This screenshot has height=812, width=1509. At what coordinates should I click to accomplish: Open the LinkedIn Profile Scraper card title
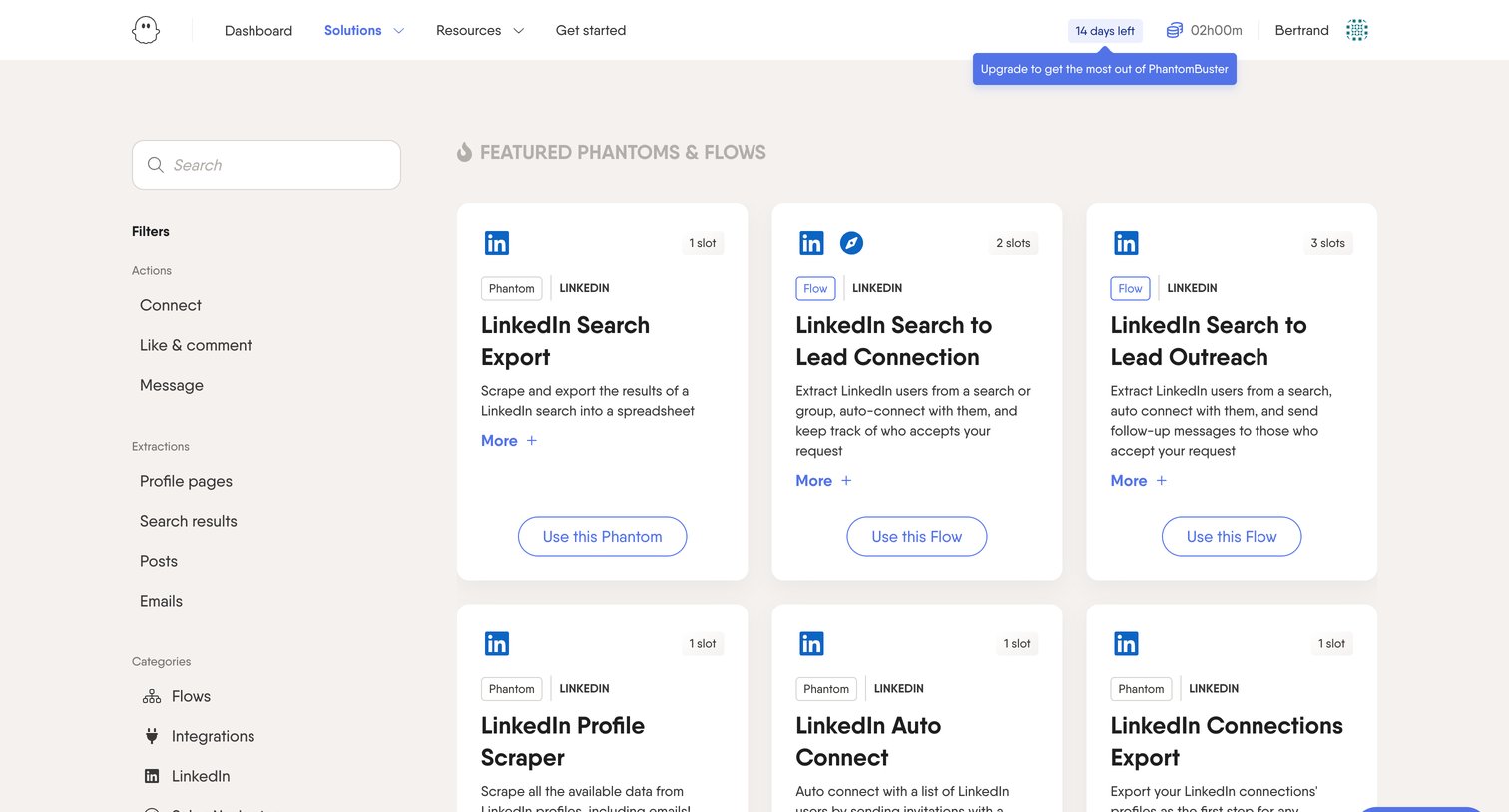(x=563, y=742)
